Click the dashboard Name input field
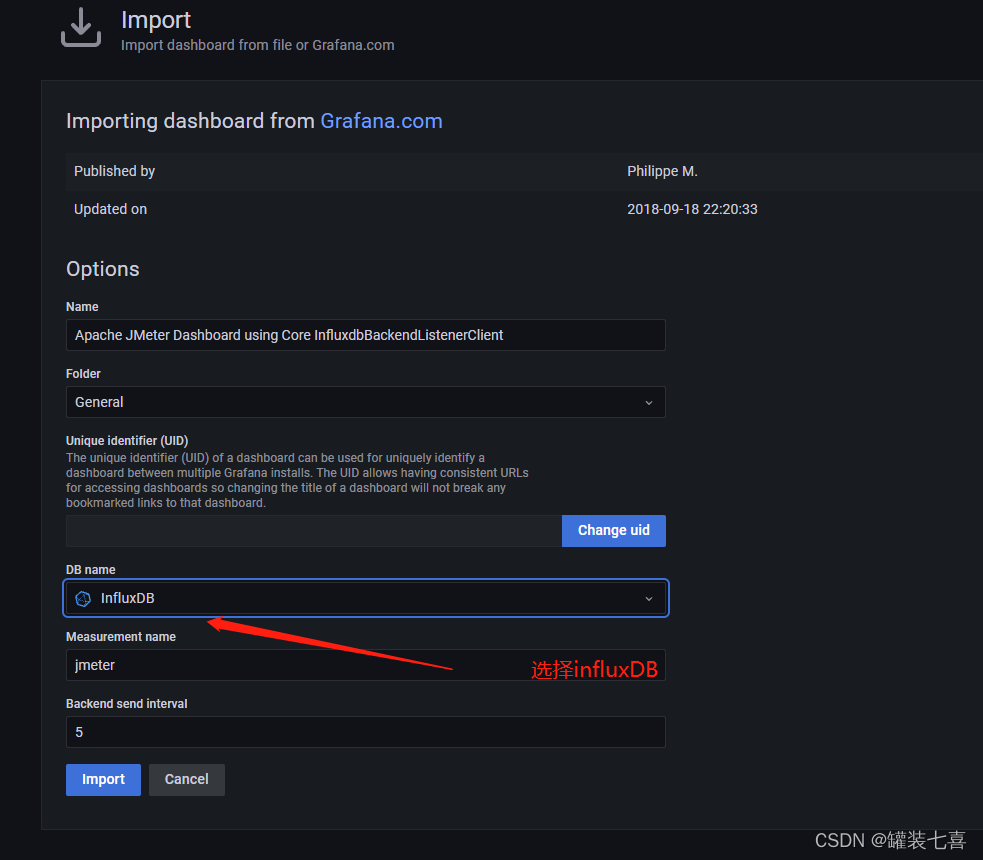 tap(365, 335)
